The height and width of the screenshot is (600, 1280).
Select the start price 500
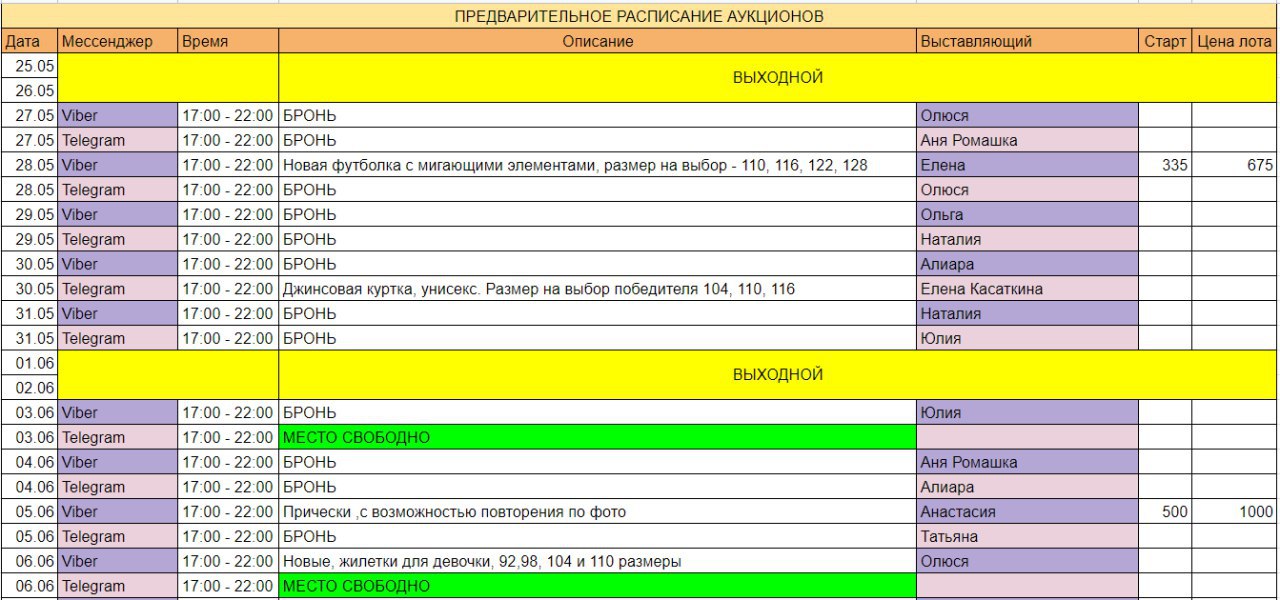click(1166, 511)
